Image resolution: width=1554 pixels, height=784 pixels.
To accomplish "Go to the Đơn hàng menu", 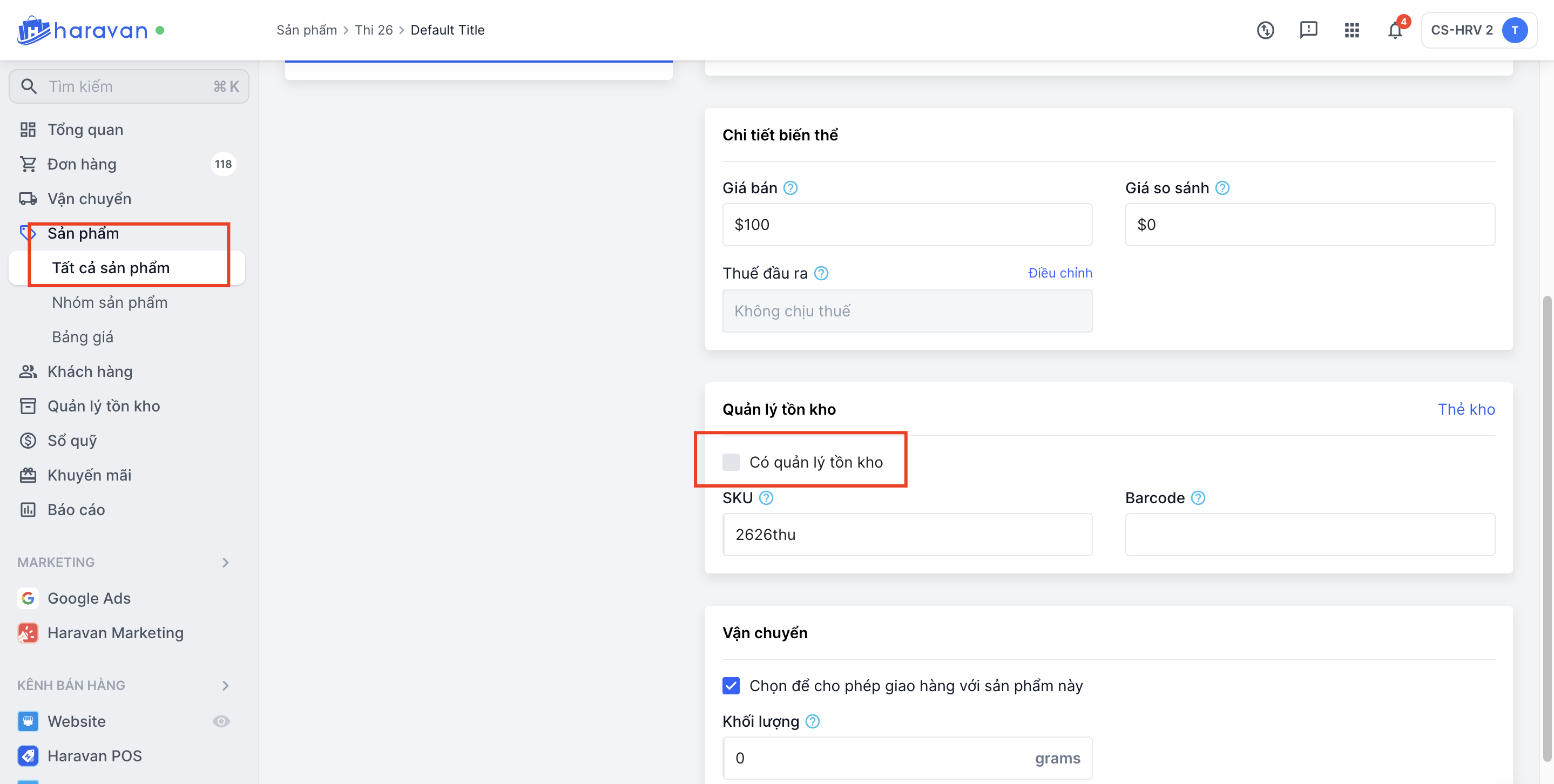I will tap(82, 164).
